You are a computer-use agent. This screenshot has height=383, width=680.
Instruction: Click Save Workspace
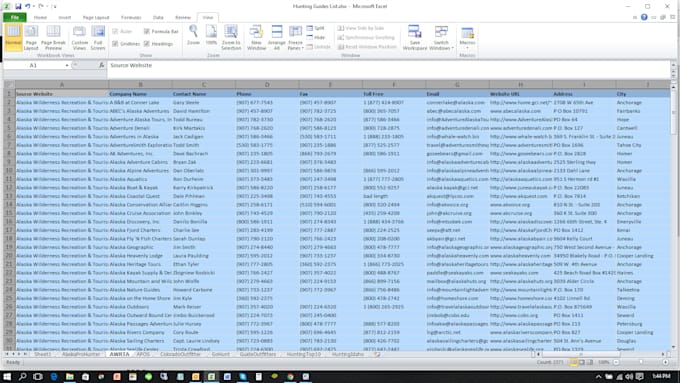pos(415,38)
